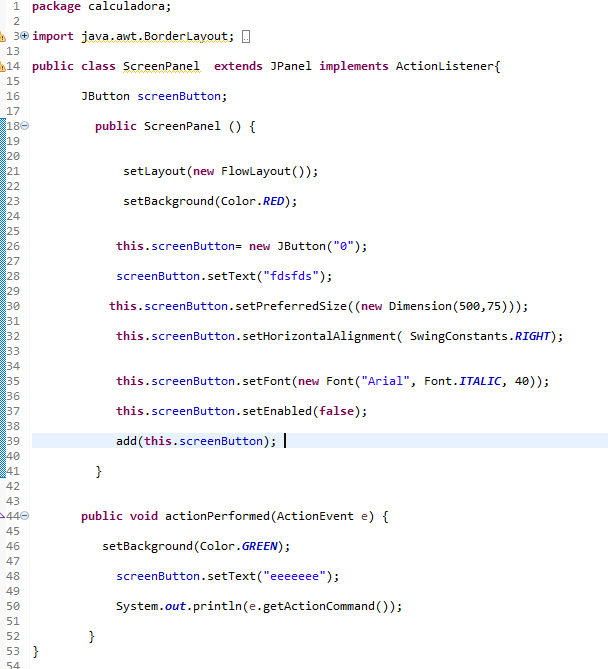Collapse the actionPerformed method at line 44

coord(25,516)
